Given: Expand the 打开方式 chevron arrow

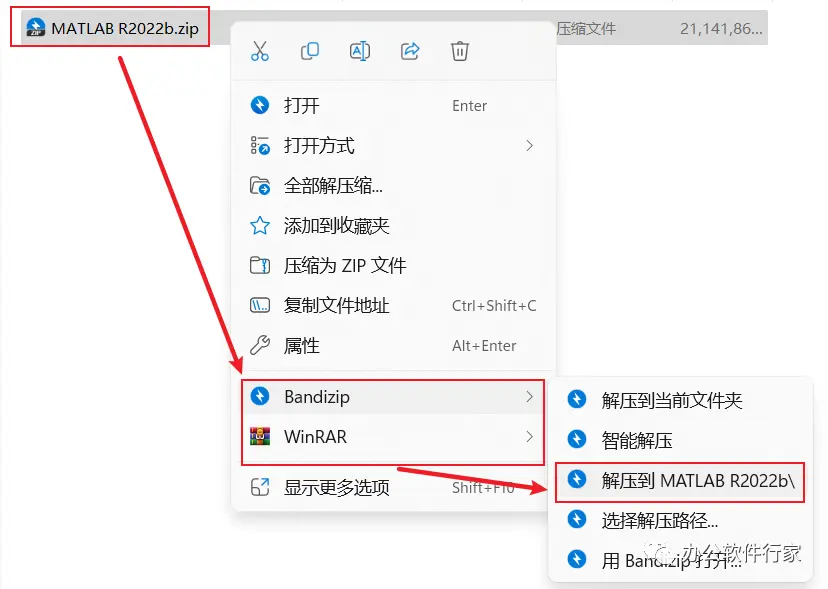Looking at the screenshot, I should (530, 145).
